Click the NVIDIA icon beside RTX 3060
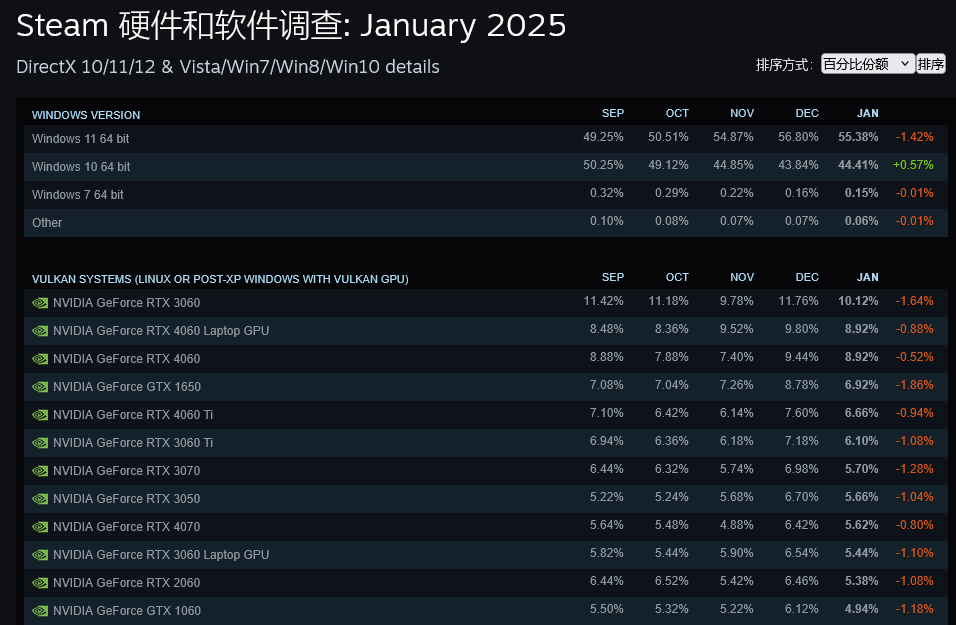The image size is (956, 625). click(40, 302)
